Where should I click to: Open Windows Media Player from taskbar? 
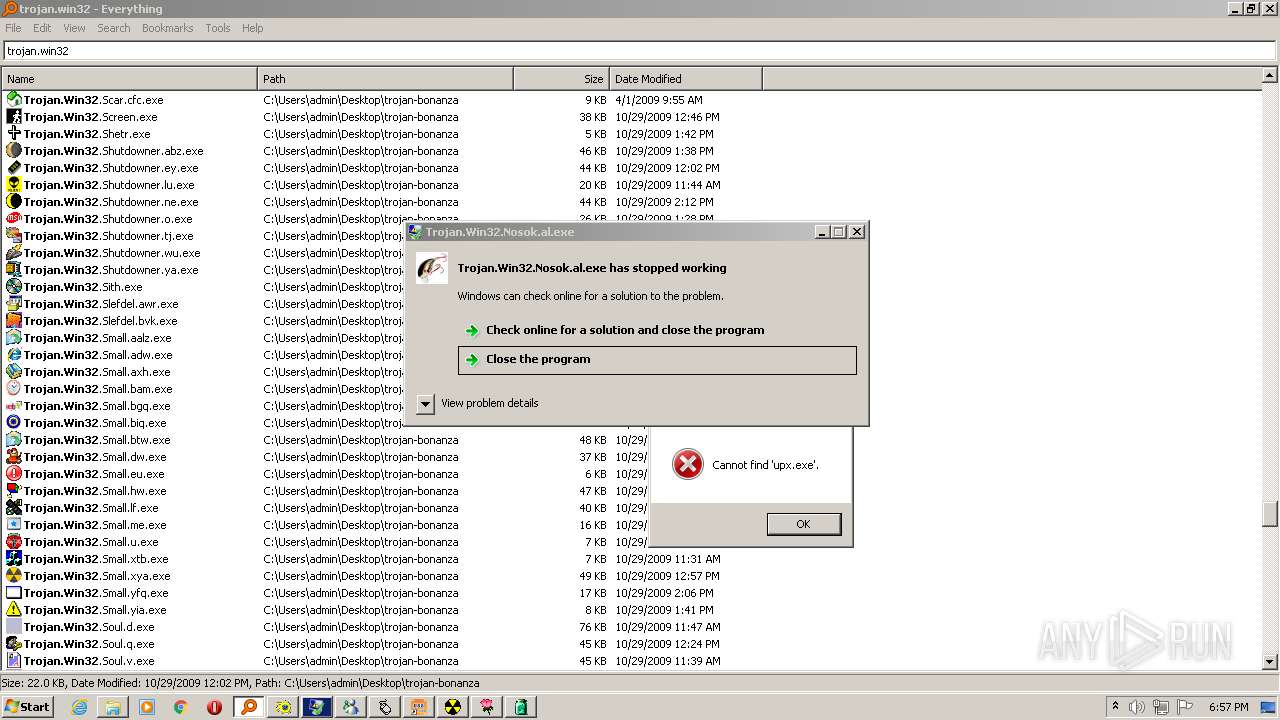click(147, 707)
